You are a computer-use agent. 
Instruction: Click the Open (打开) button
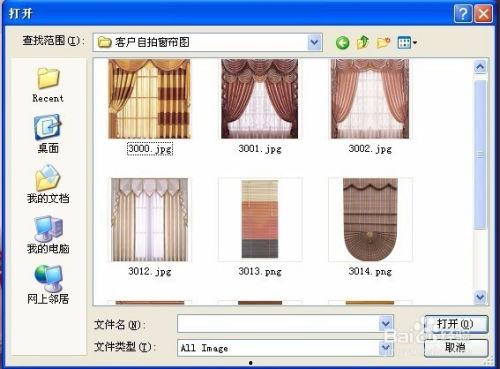coord(456,324)
